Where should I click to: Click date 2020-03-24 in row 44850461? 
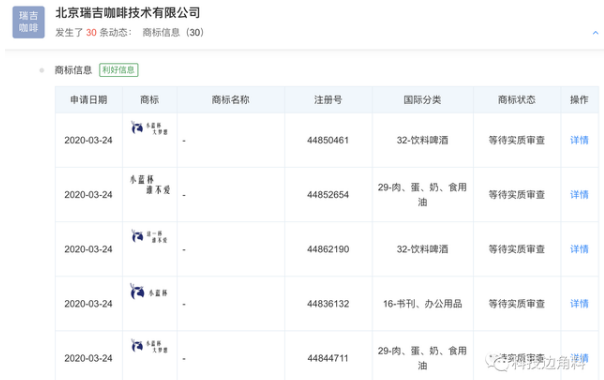pyautogui.click(x=88, y=140)
